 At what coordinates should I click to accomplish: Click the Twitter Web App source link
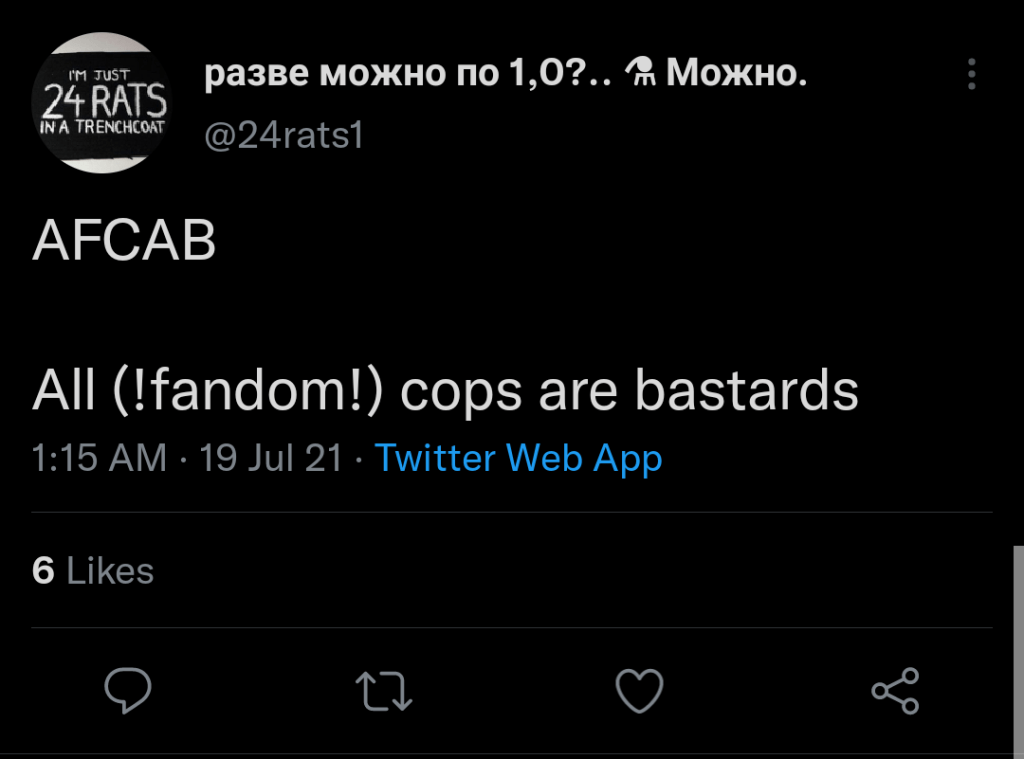pyautogui.click(x=518, y=458)
